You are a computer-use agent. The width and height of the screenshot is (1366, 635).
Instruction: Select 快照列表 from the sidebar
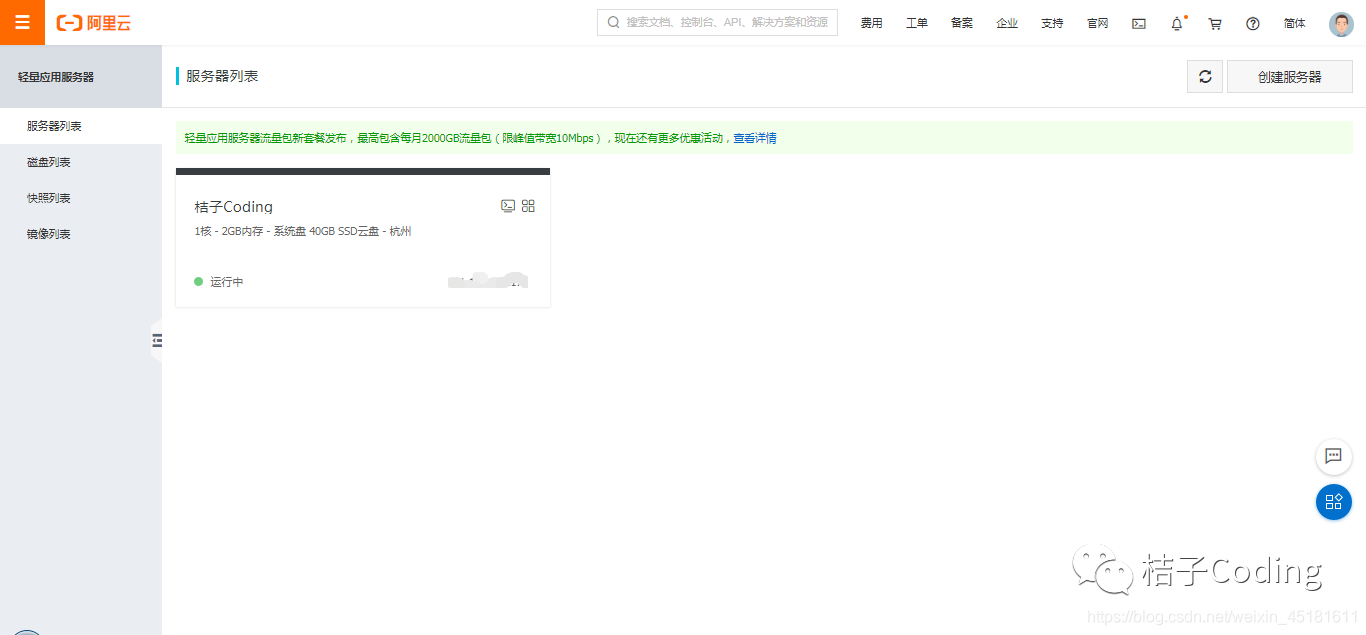pos(50,197)
